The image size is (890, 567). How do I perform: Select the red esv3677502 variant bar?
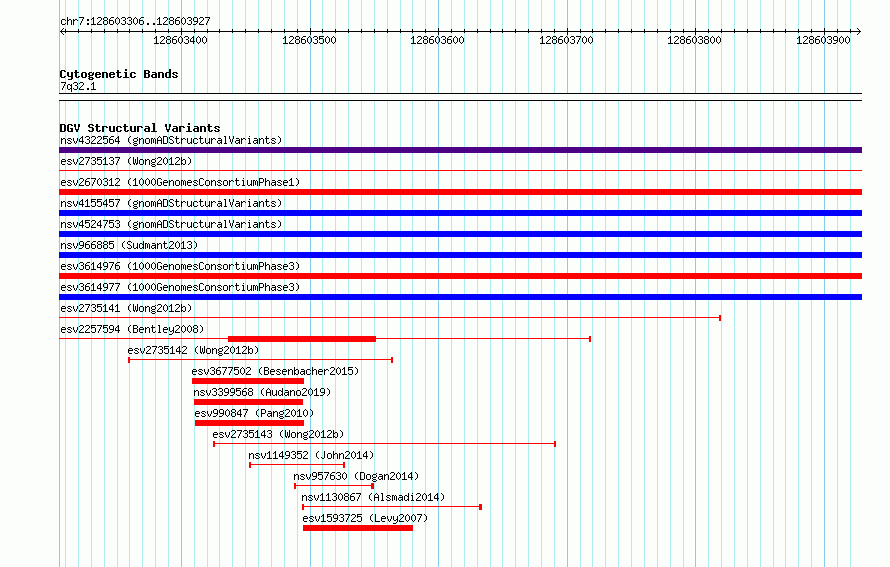pyautogui.click(x=248, y=381)
